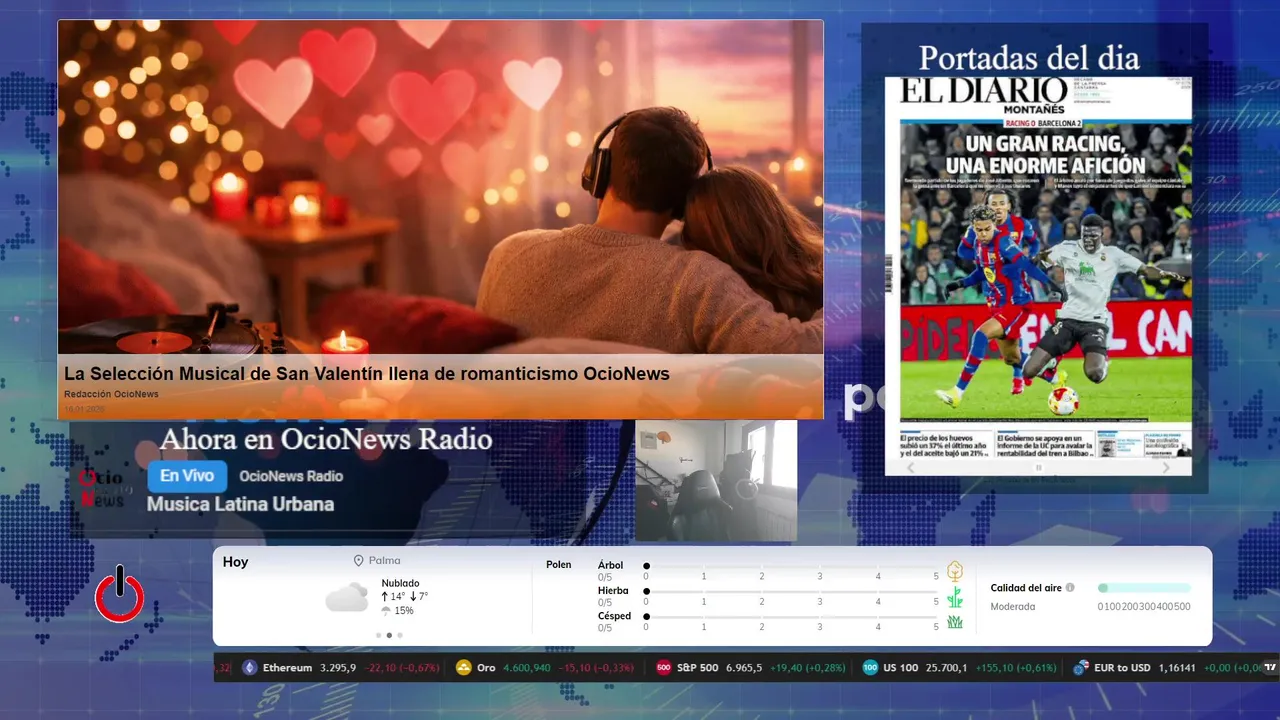Click the El Diario Montañés front page
Image resolution: width=1280 pixels, height=720 pixels.
pos(1038,266)
